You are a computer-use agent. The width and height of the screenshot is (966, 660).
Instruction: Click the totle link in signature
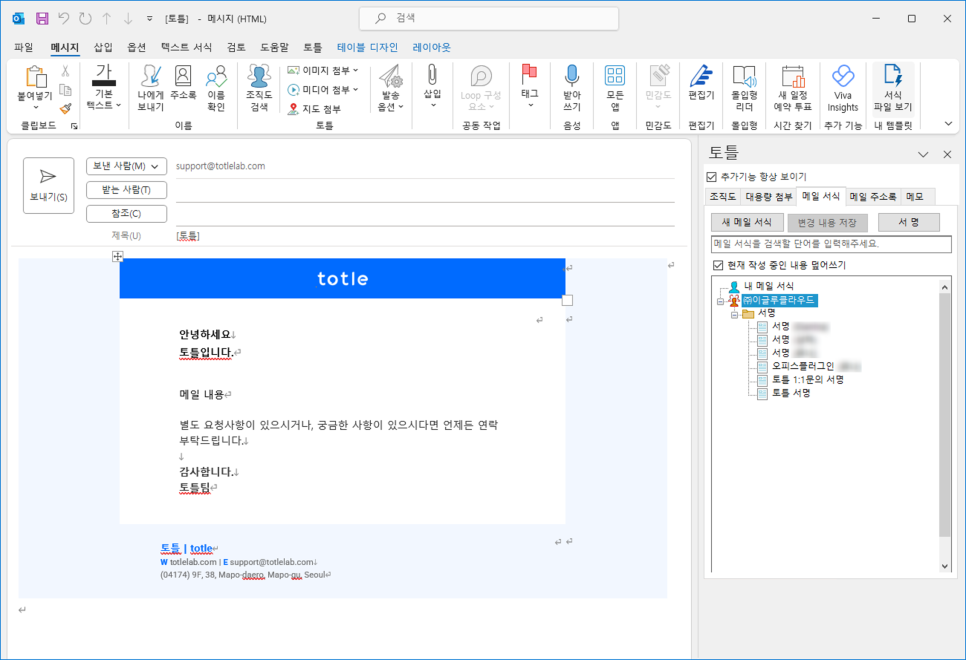(201, 548)
